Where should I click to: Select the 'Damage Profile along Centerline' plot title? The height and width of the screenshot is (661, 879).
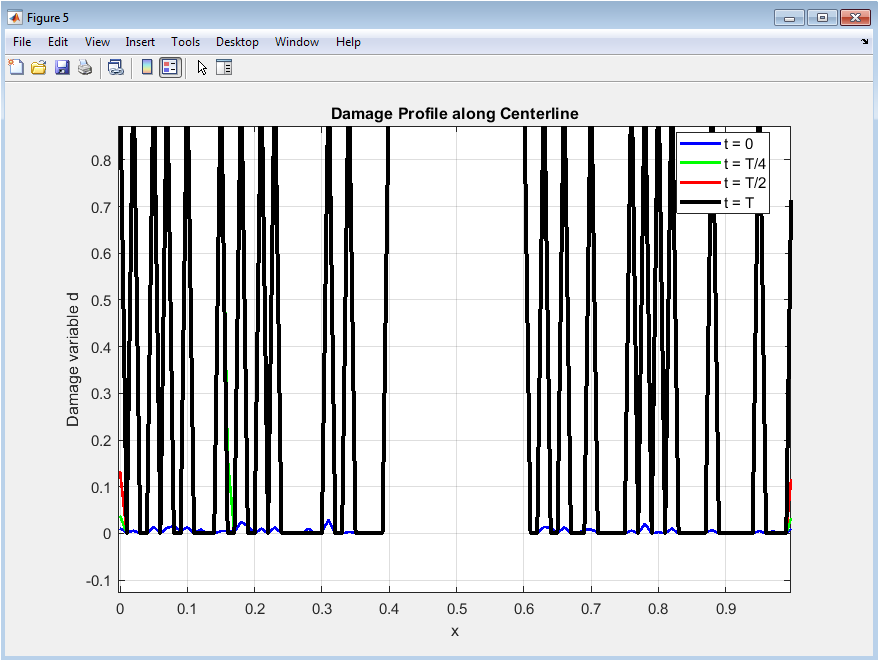point(454,114)
